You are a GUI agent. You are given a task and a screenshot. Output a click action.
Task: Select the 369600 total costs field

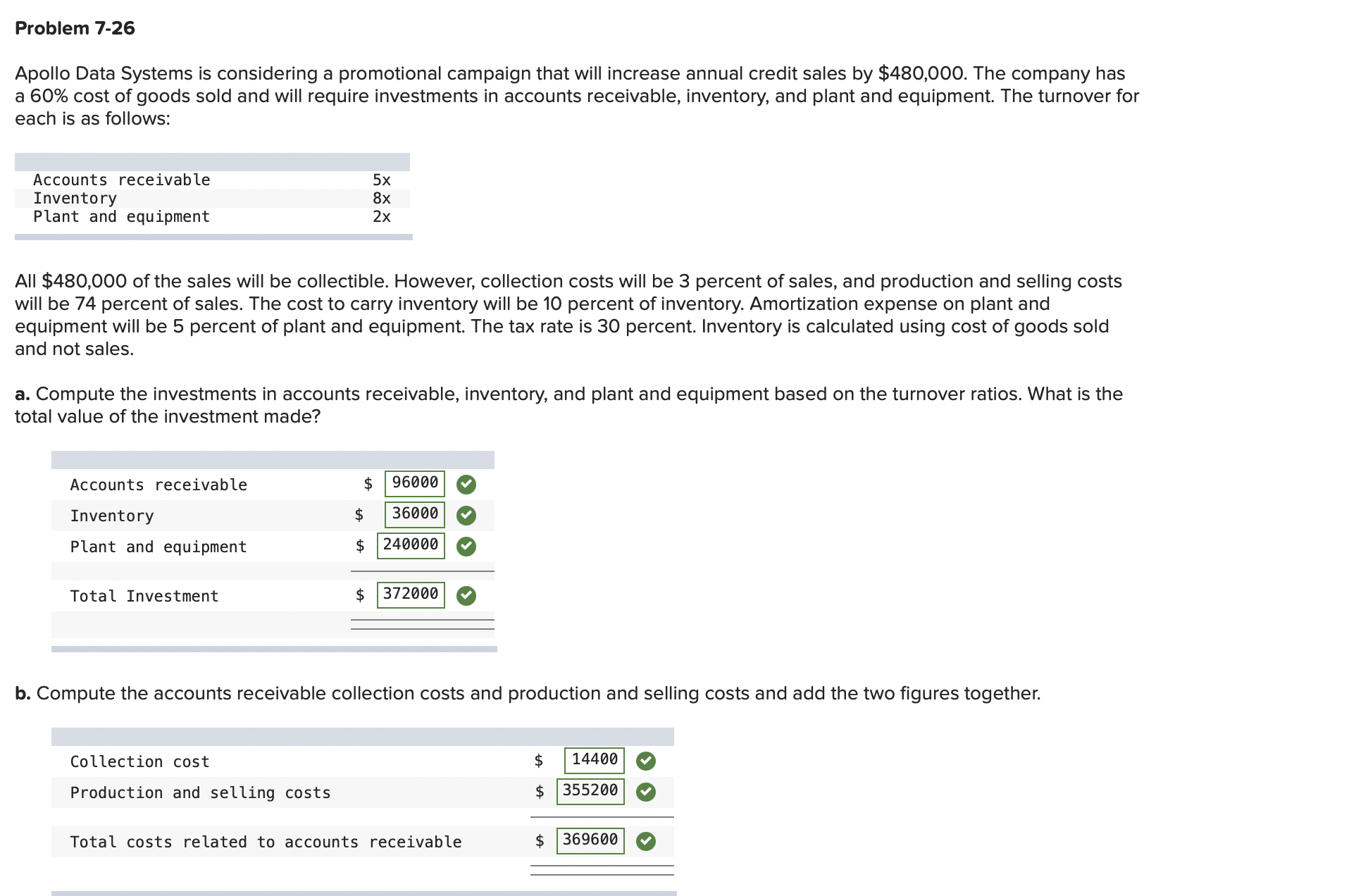point(590,840)
